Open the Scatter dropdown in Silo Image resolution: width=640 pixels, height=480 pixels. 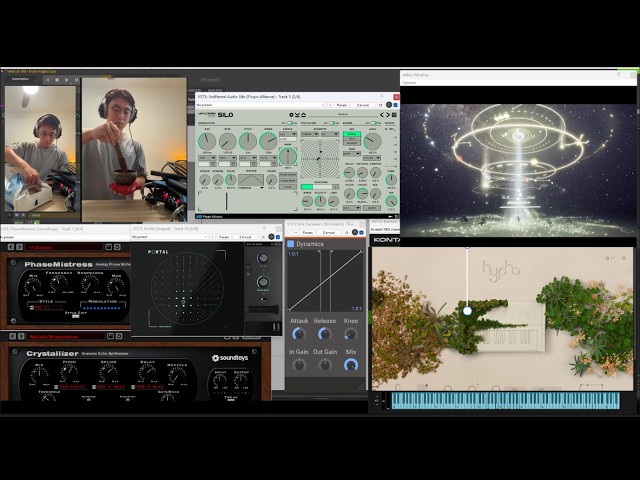tap(287, 134)
